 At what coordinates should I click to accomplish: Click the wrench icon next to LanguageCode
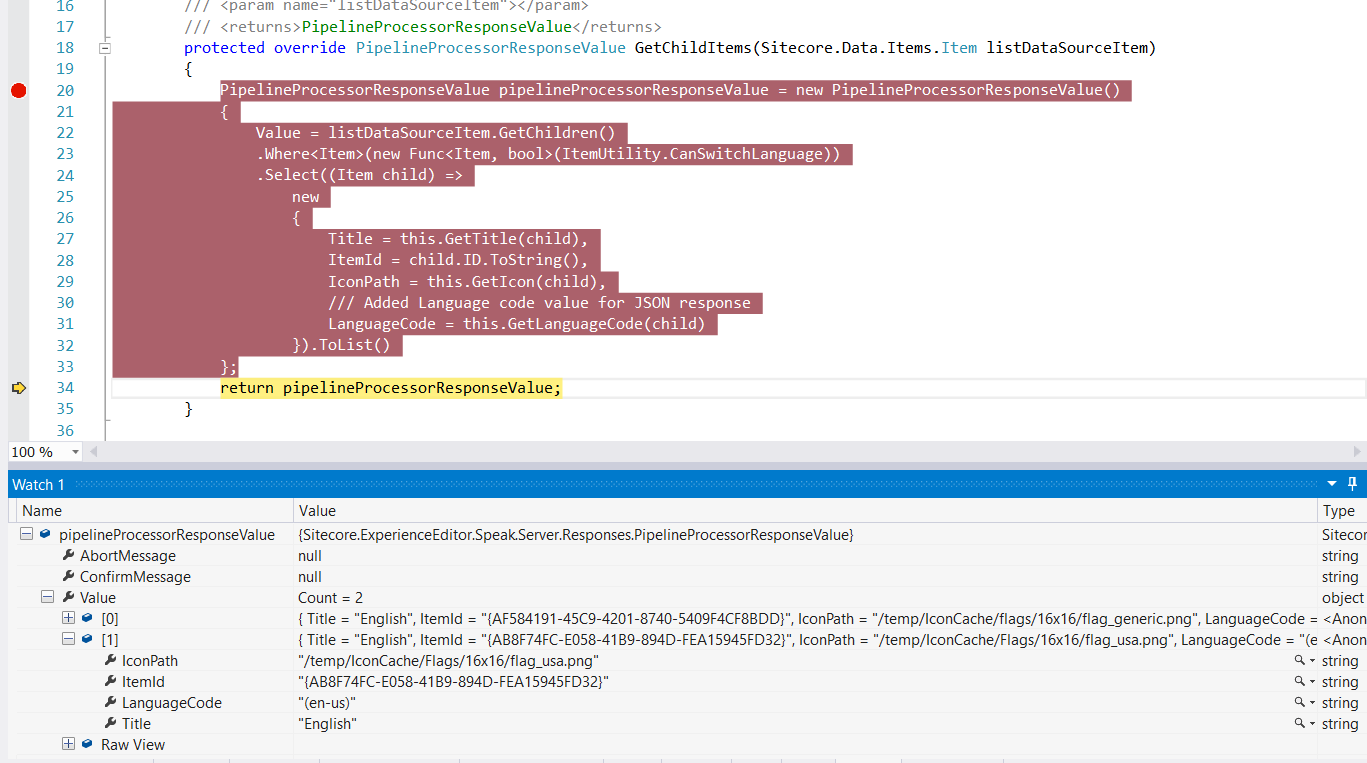[110, 703]
